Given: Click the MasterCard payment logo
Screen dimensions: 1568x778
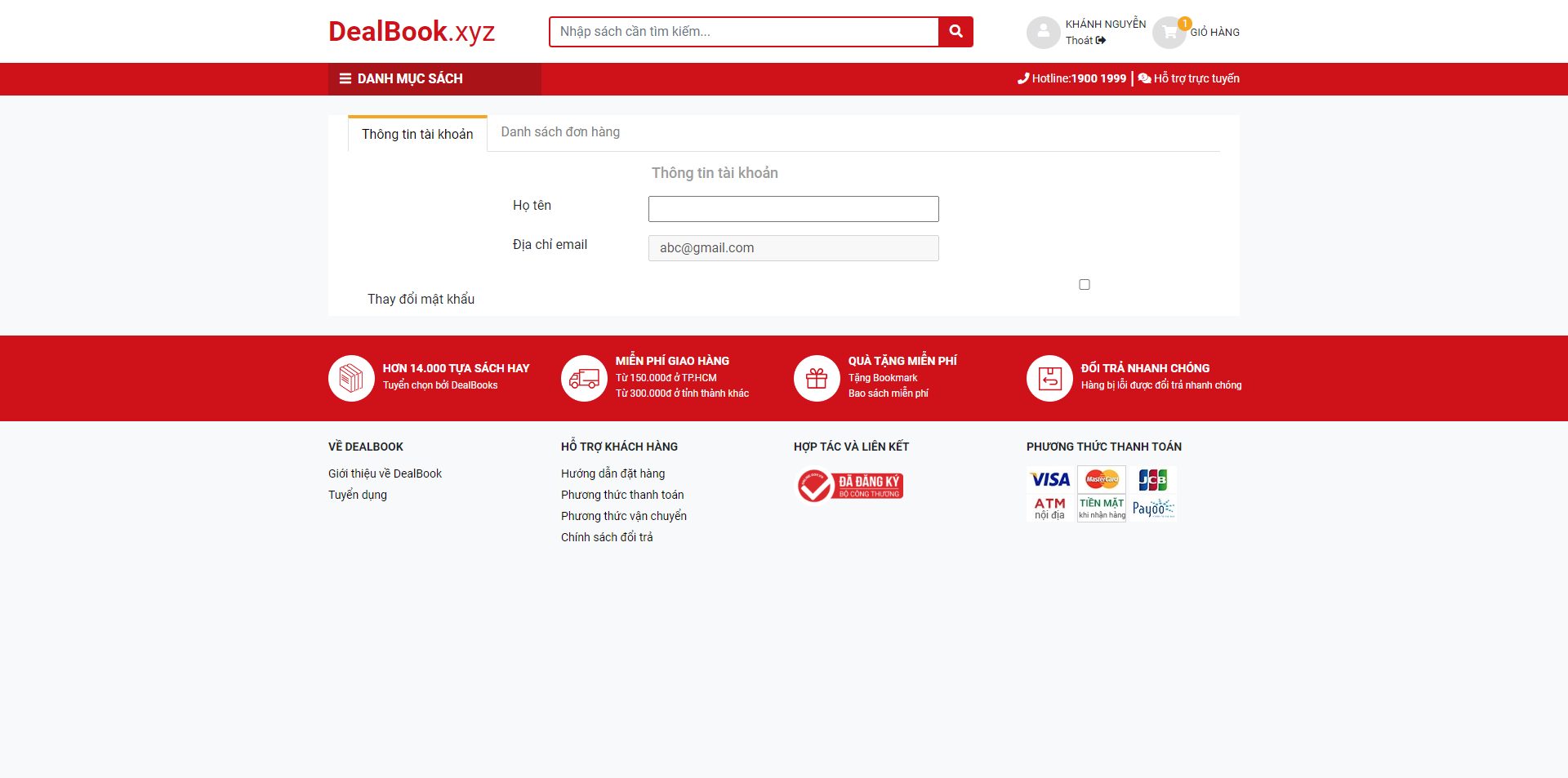Looking at the screenshot, I should tap(1102, 479).
